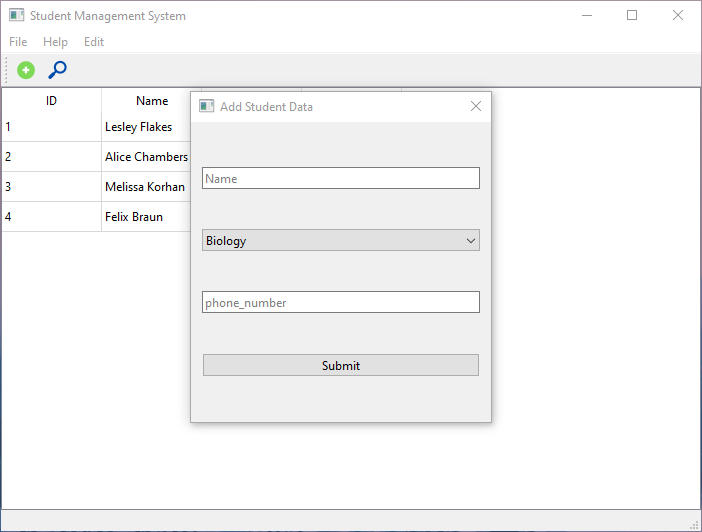Close the Add Student Data dialog
702x532 pixels.
point(476,106)
